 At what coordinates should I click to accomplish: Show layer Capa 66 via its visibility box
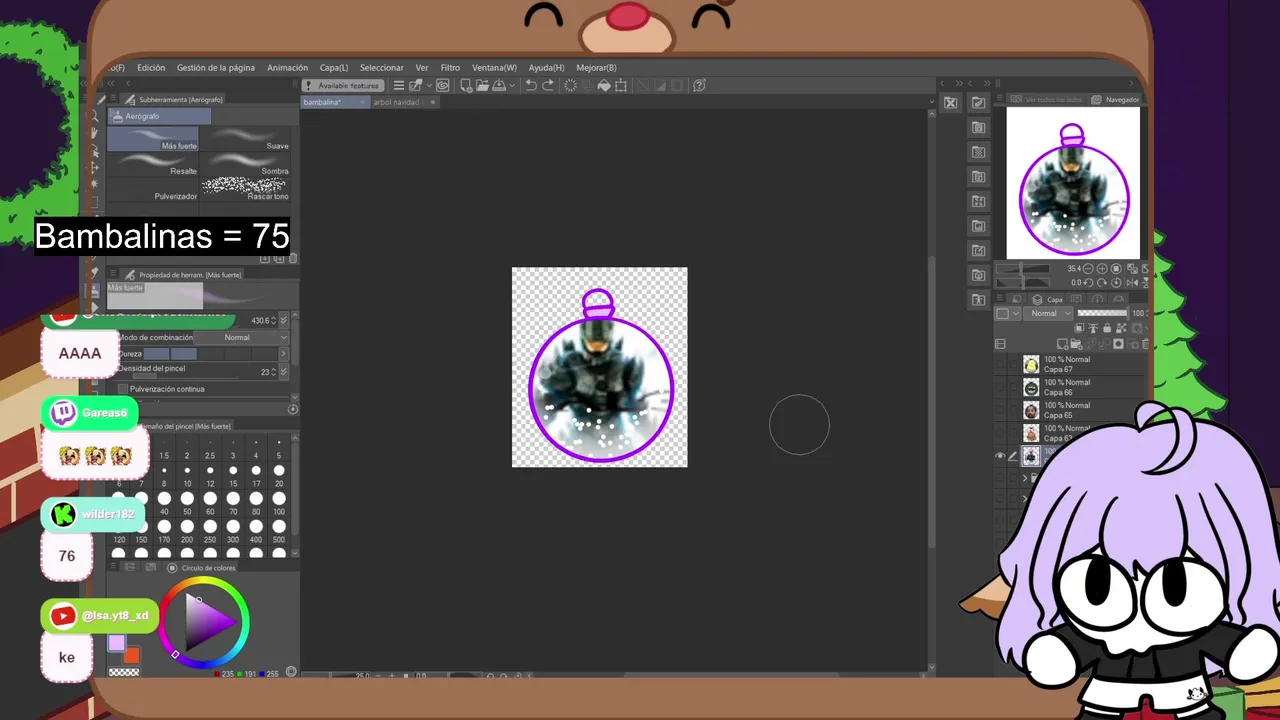coord(1000,387)
